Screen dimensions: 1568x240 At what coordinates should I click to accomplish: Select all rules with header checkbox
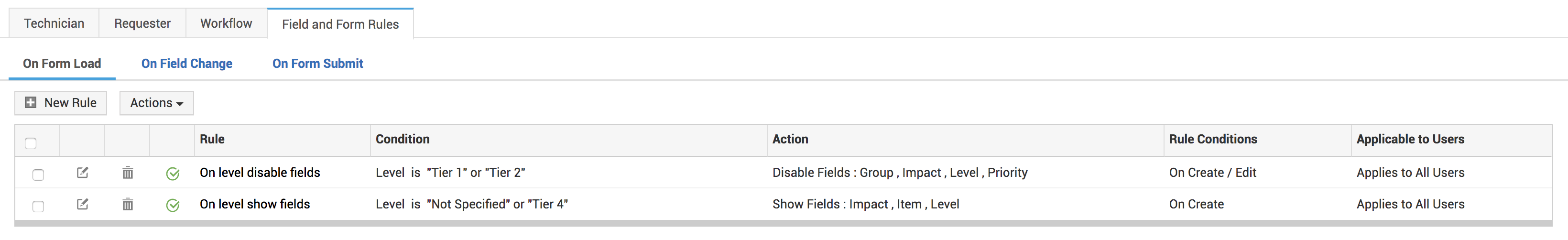(x=31, y=143)
